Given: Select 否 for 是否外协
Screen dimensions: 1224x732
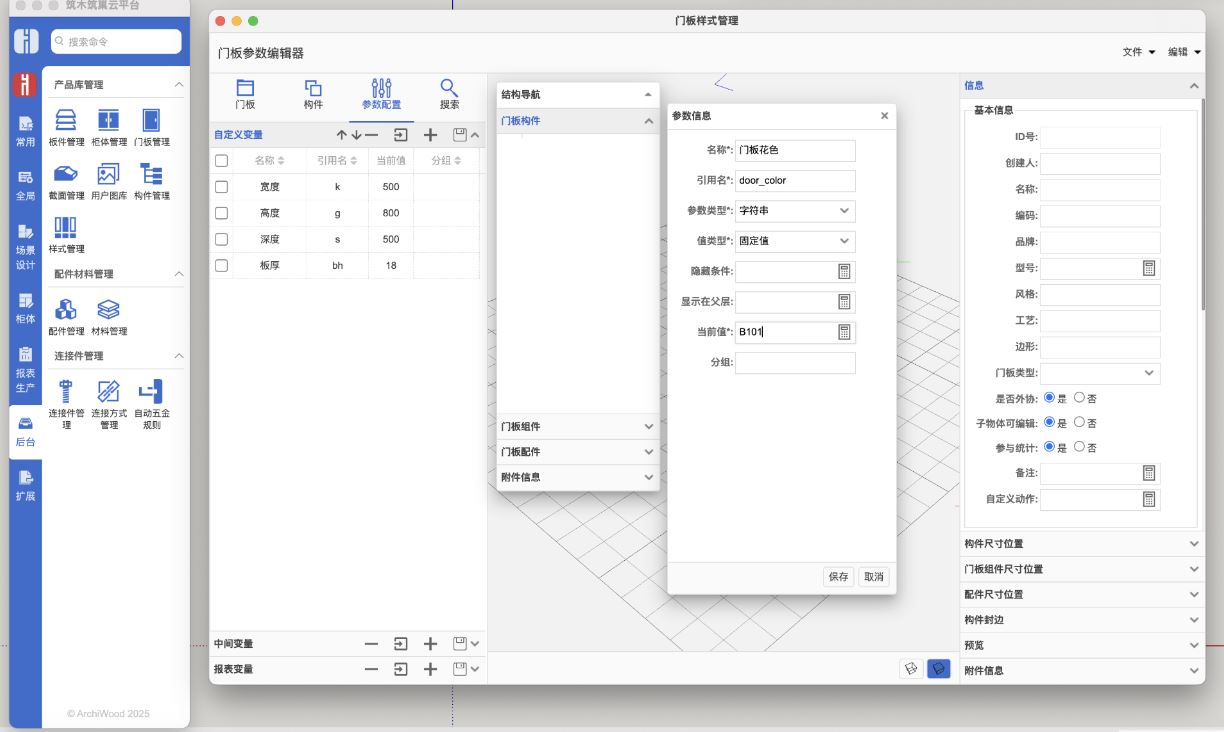Looking at the screenshot, I should pos(1079,397).
